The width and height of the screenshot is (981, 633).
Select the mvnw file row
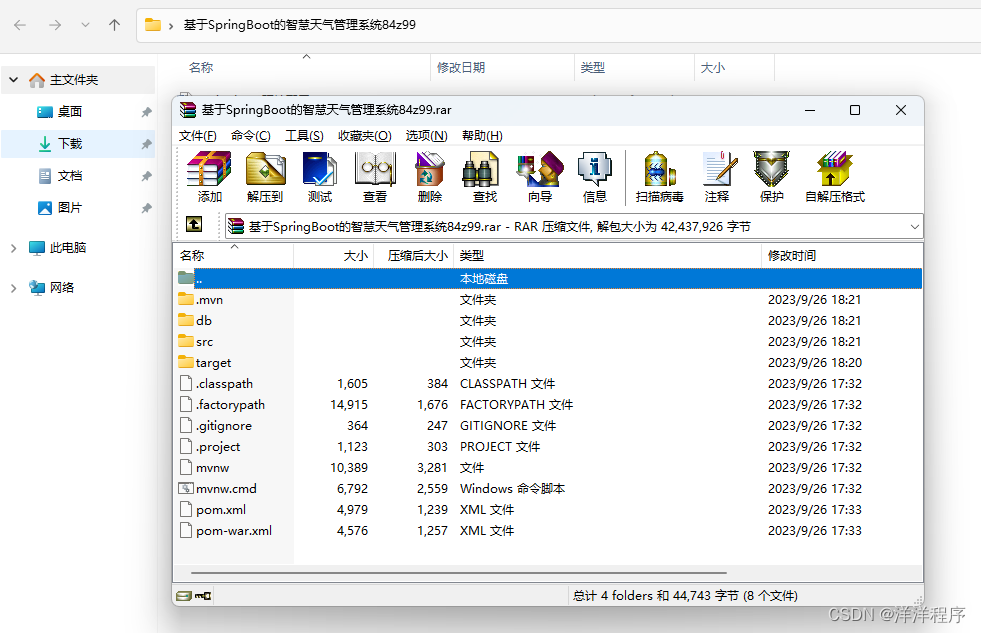[548, 468]
